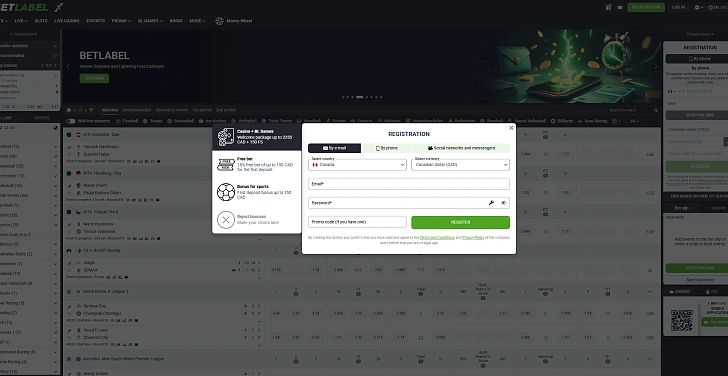Viewport: 728px width, 376px height.
Task: Open the Privacy Policy link
Action: [473, 238]
